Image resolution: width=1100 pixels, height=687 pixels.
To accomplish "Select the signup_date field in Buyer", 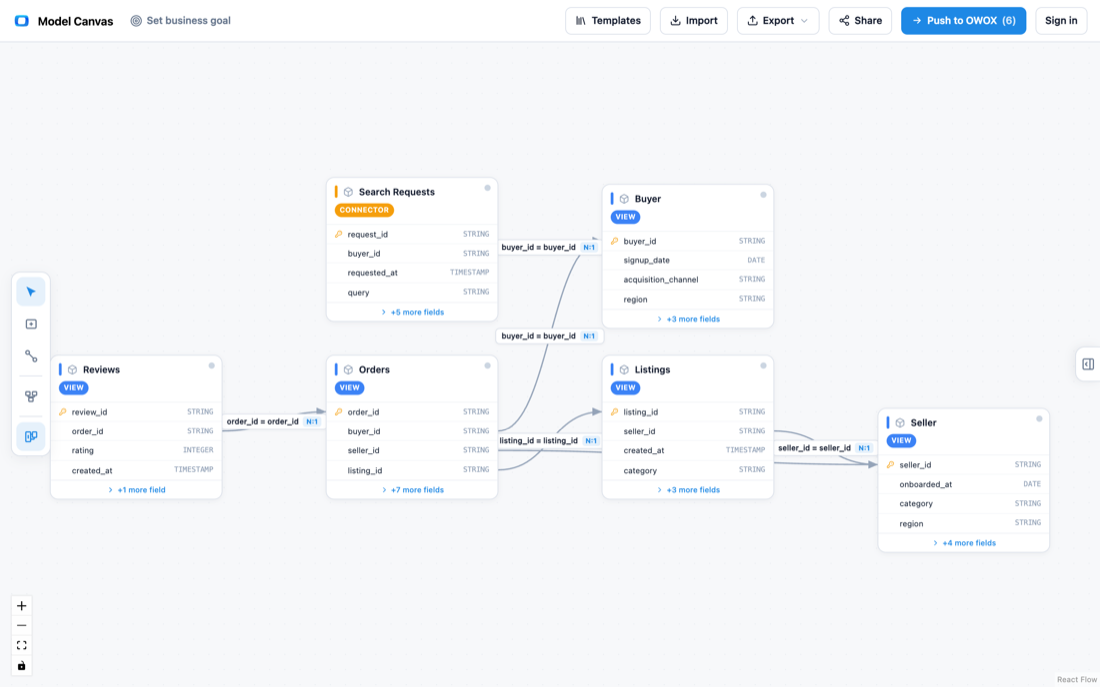I will pos(688,260).
